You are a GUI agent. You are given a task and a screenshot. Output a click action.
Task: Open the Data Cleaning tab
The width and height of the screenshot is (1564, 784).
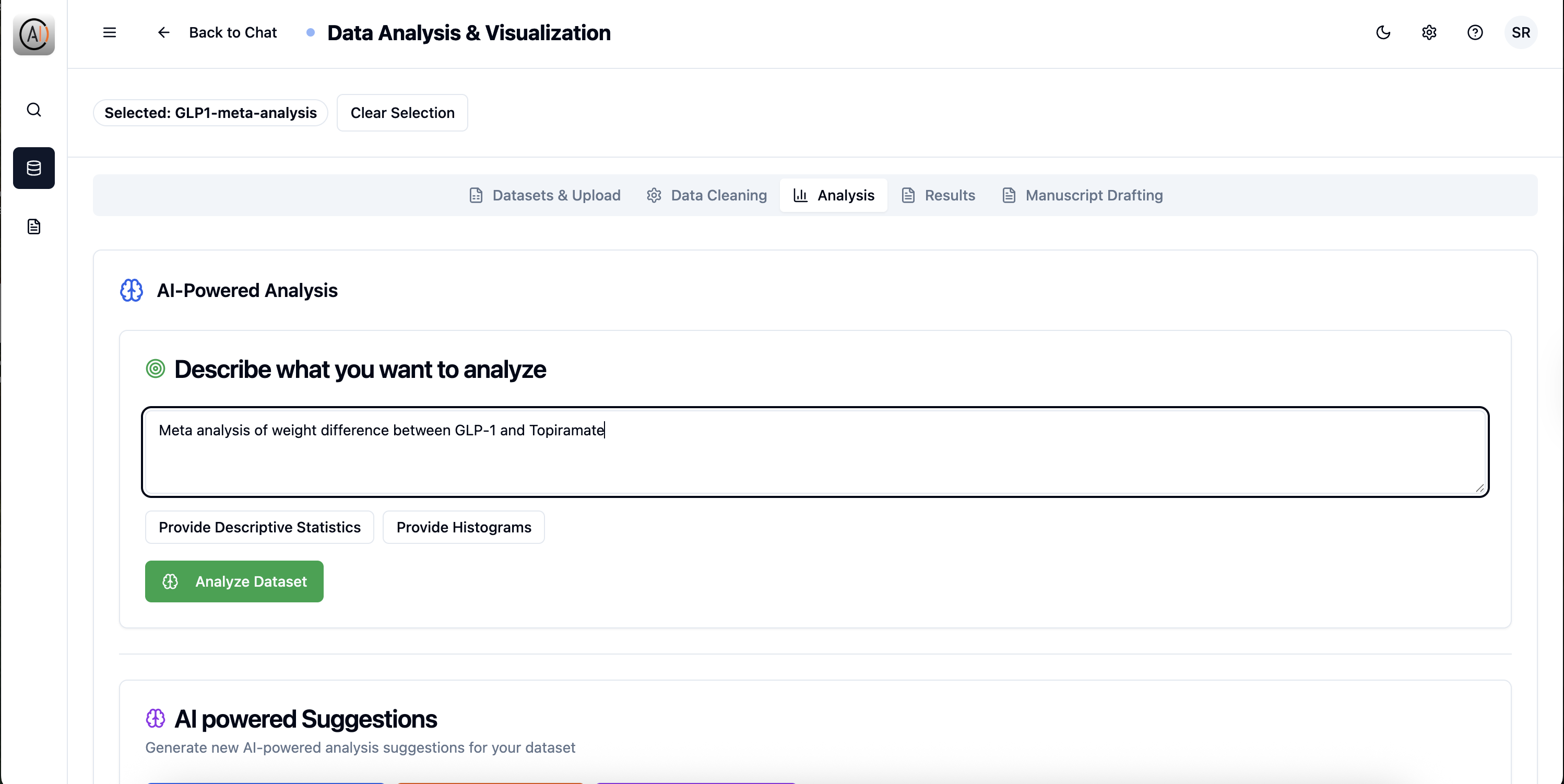(x=706, y=195)
